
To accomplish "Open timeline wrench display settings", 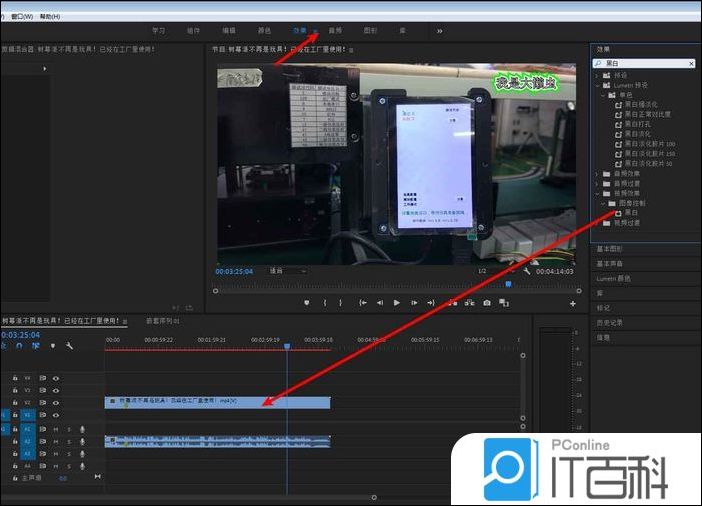I will pos(69,346).
